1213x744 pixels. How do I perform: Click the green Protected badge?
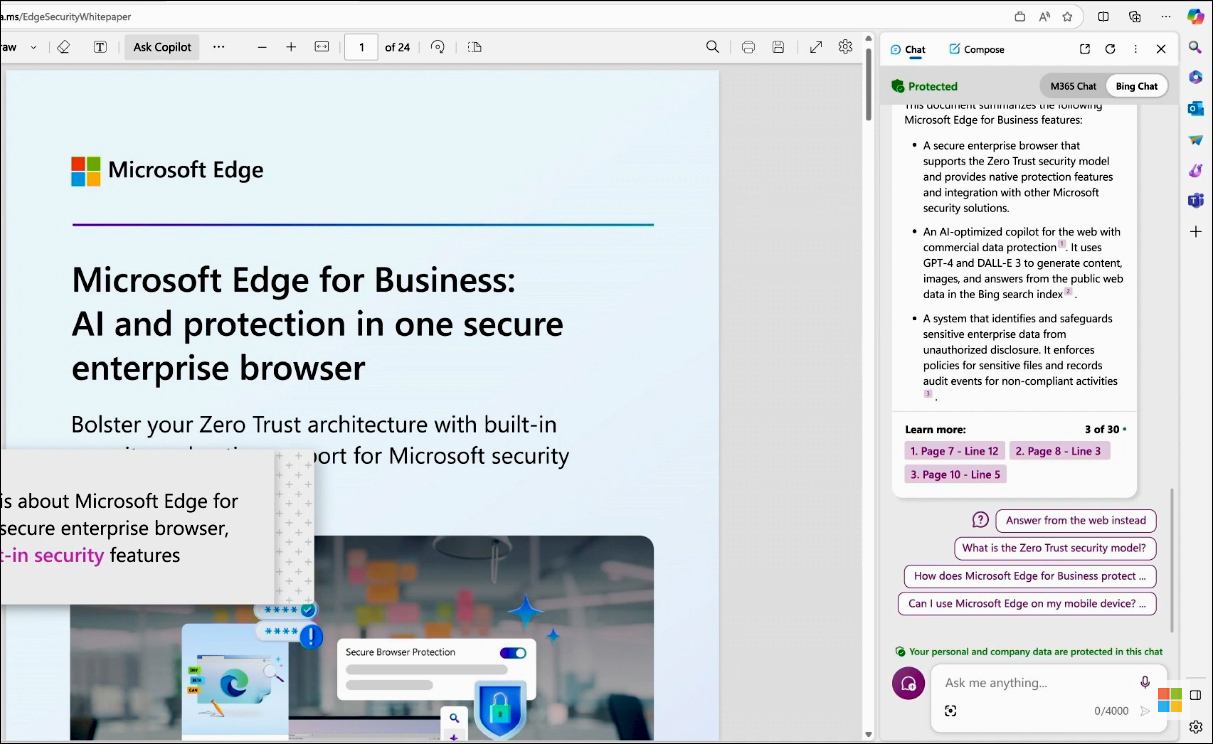click(925, 86)
